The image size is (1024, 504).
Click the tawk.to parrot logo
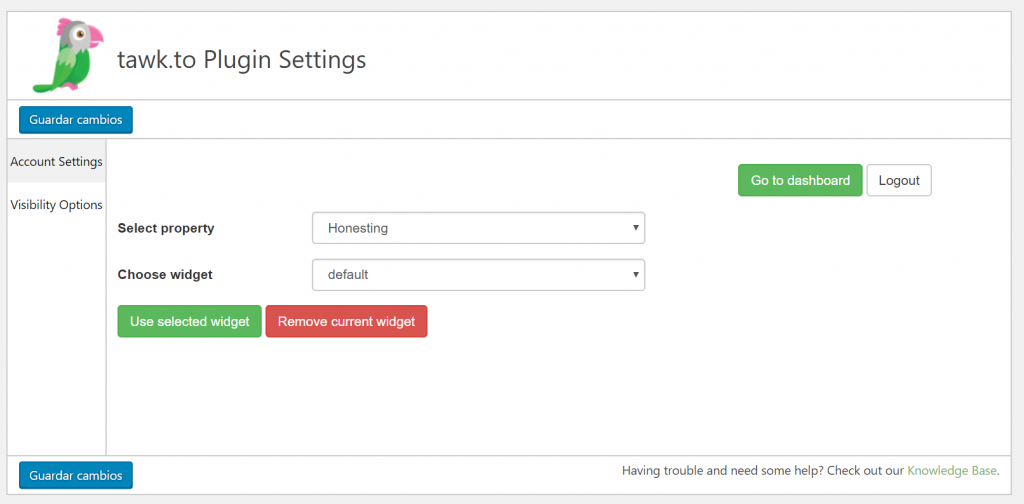point(67,56)
